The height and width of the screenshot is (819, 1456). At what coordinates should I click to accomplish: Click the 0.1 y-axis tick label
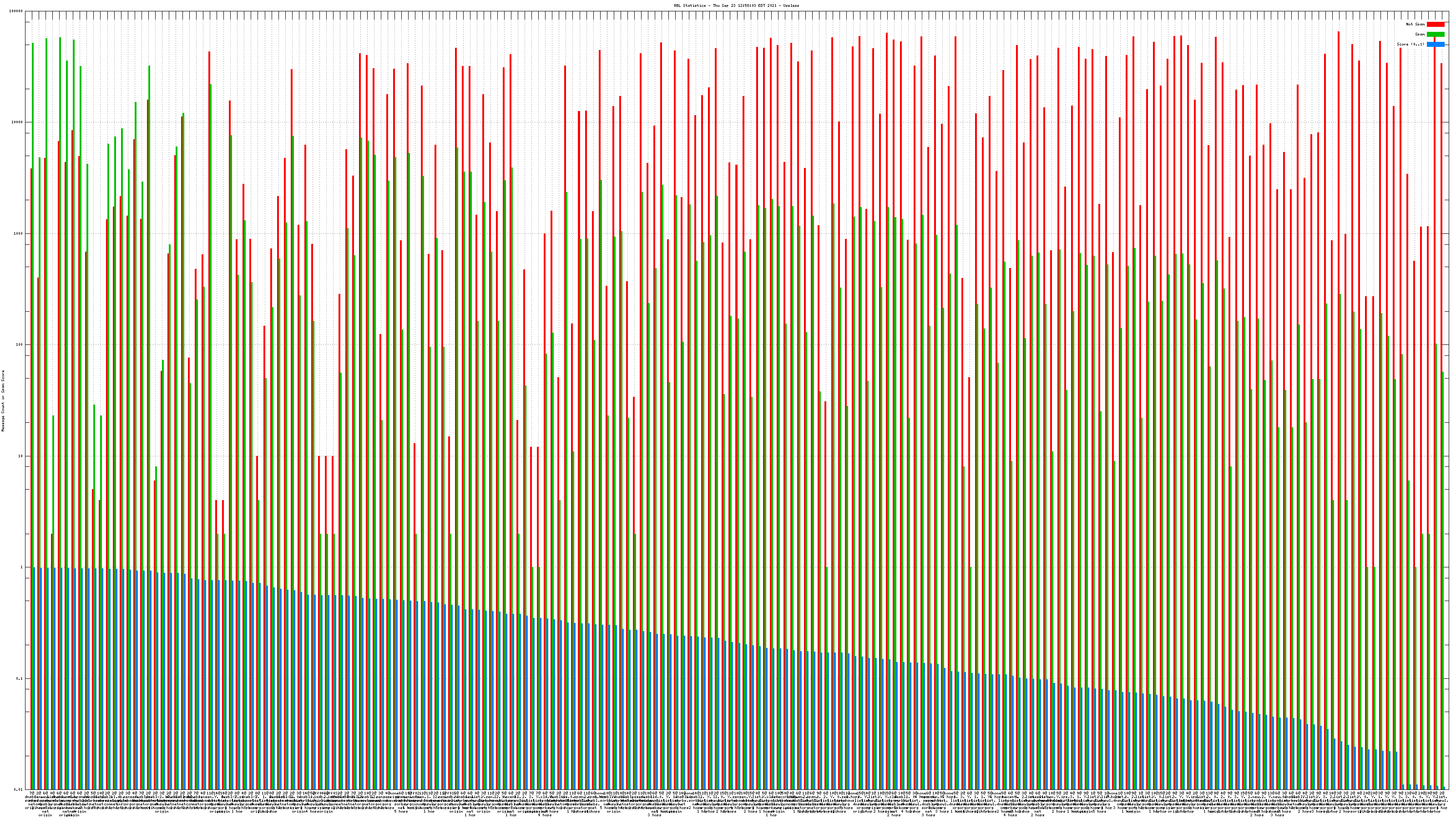click(20, 678)
